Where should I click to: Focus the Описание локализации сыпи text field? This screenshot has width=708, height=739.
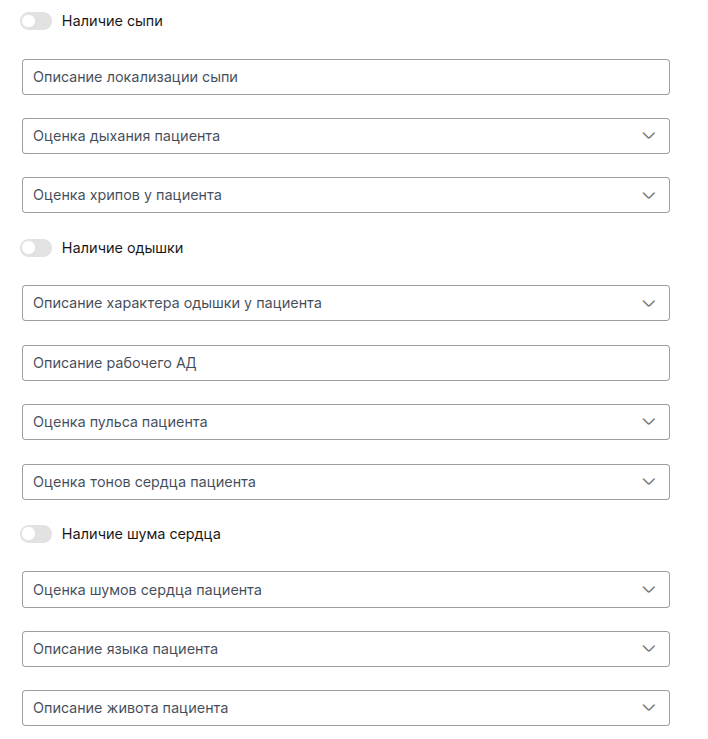click(345, 77)
